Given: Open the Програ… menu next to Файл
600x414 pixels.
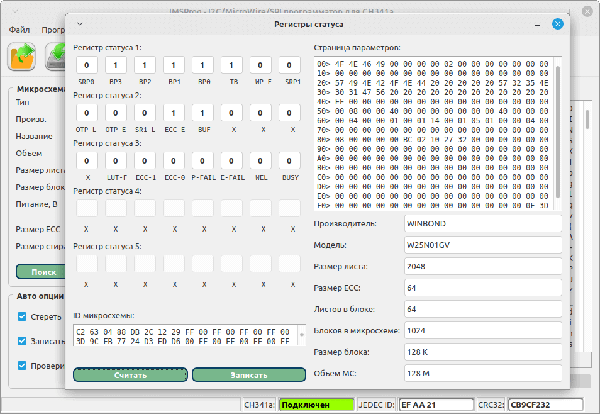Looking at the screenshot, I should click(x=52, y=30).
